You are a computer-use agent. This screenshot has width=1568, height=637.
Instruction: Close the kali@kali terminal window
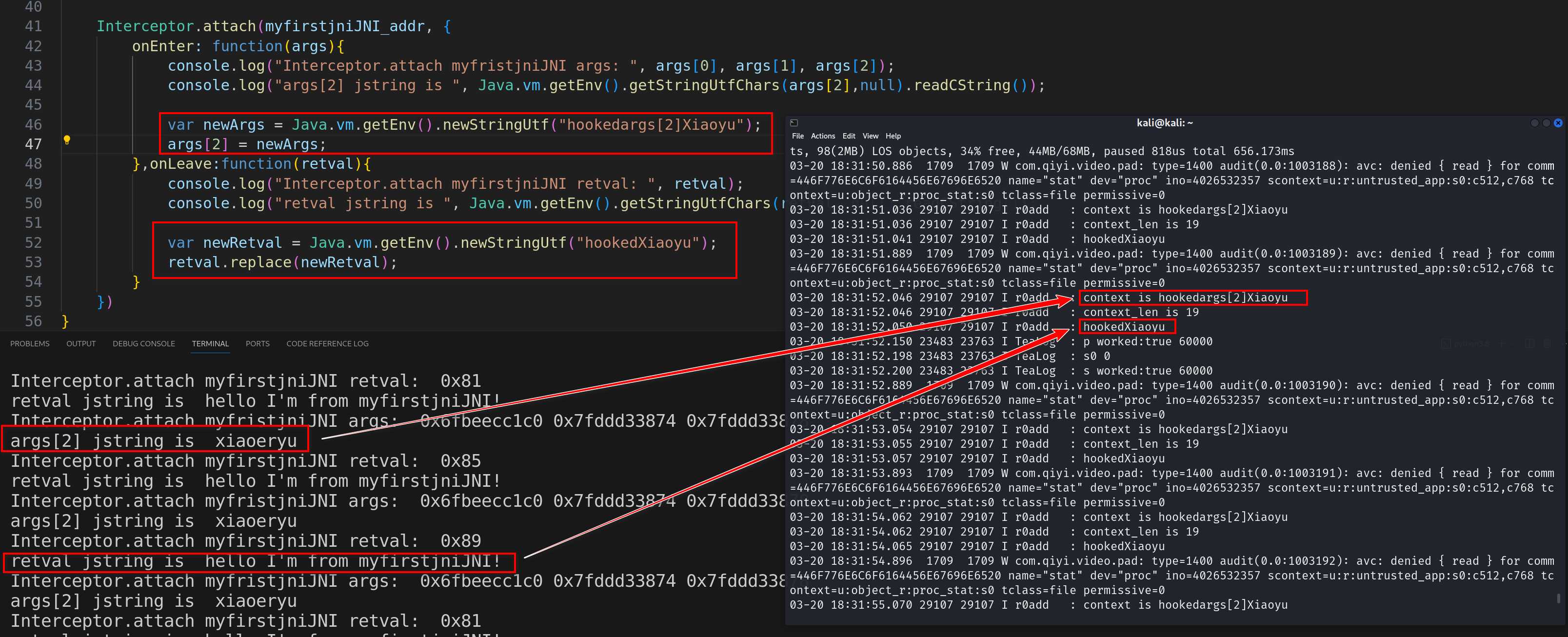[1558, 123]
